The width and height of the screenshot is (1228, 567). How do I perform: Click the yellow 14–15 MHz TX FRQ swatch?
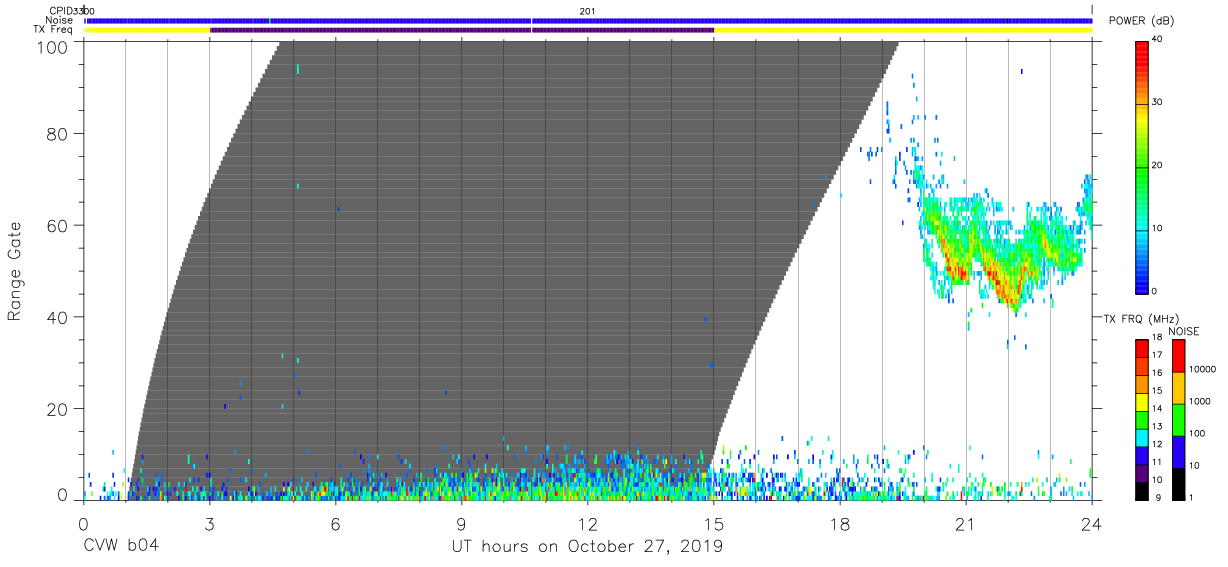pos(1142,402)
